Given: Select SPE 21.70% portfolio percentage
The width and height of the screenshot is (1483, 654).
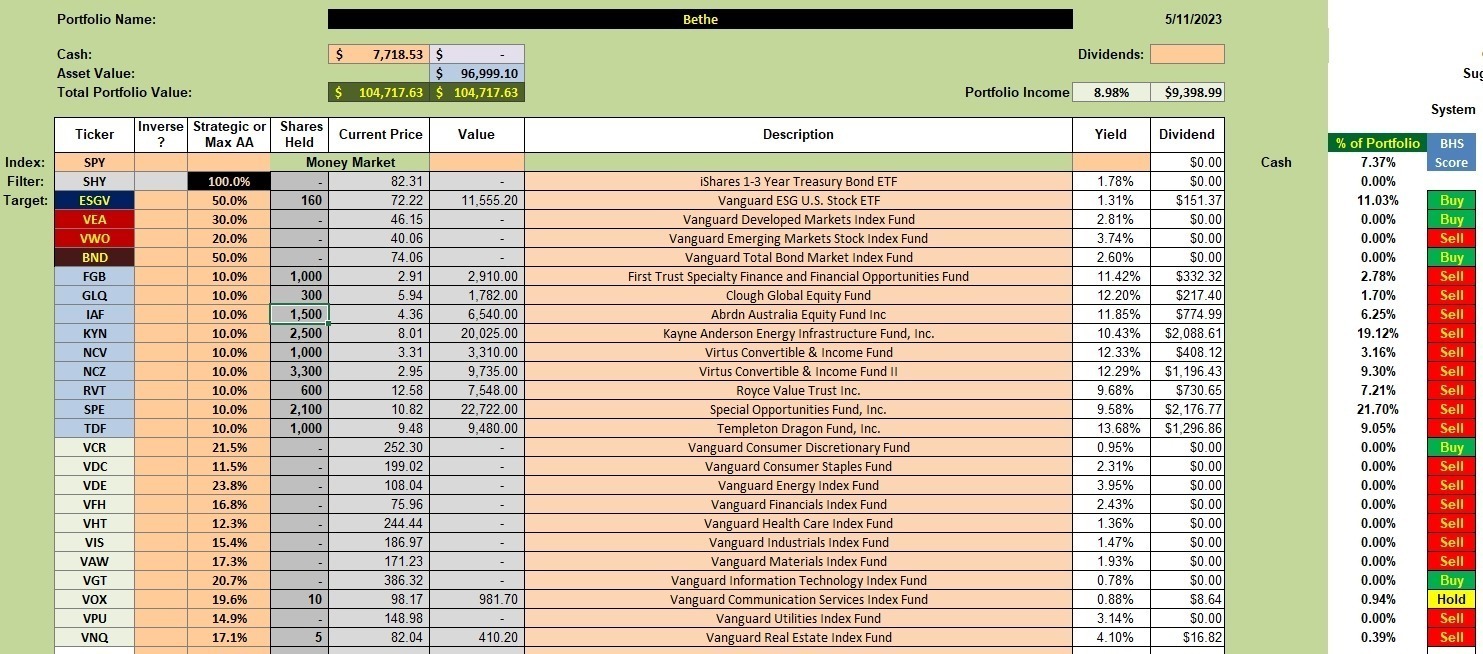Looking at the screenshot, I should click(1377, 409).
